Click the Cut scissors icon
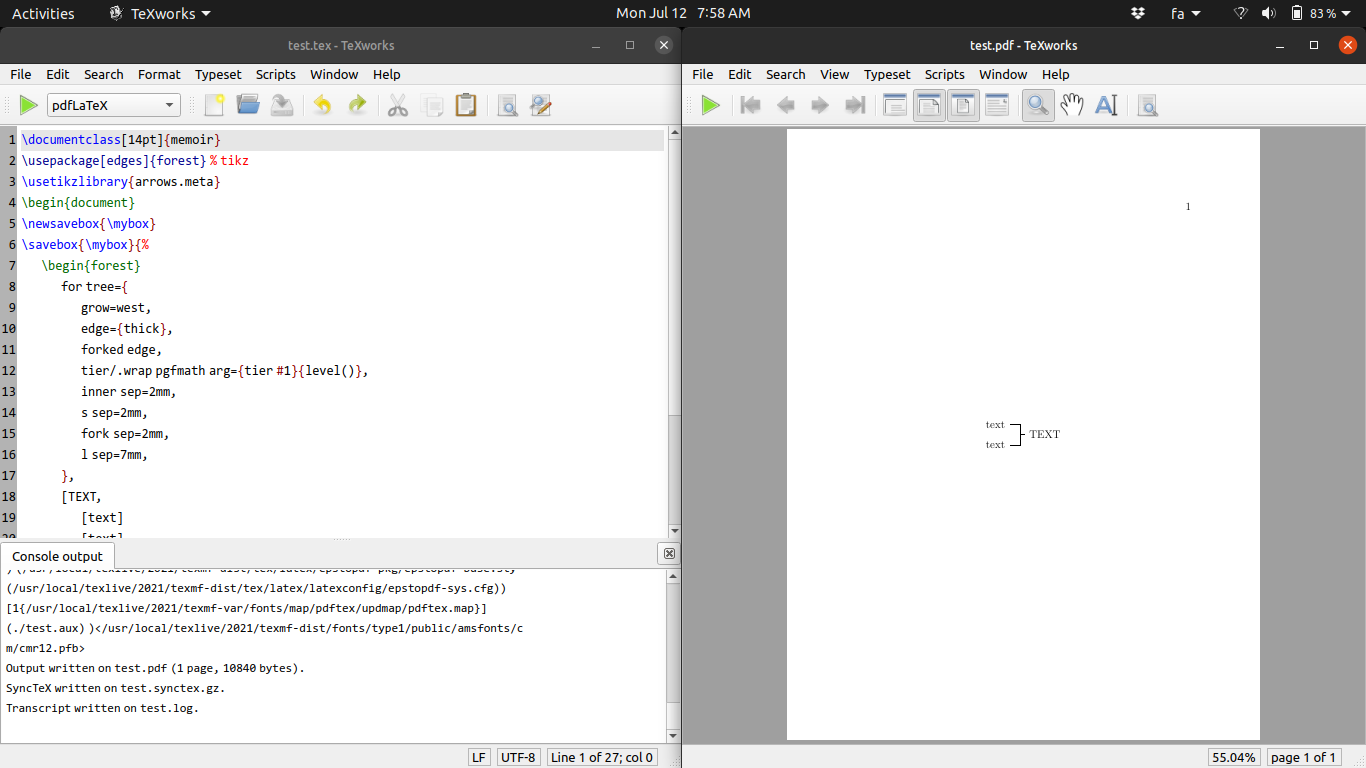Image resolution: width=1366 pixels, height=768 pixels. (x=398, y=105)
